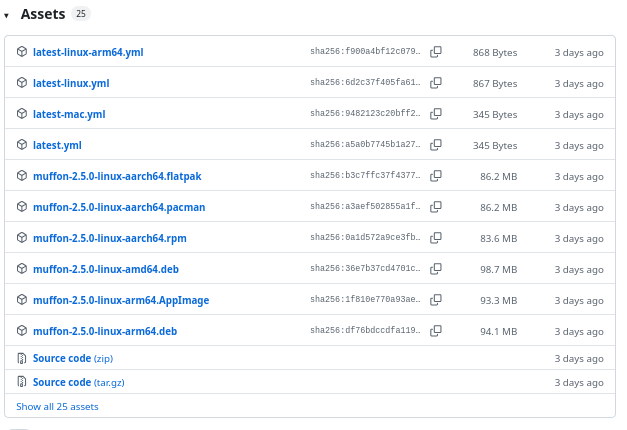Screen dimensions: 627x430
Task: Copy sha256 hash for latest-mac.yml
Action: coord(435,114)
